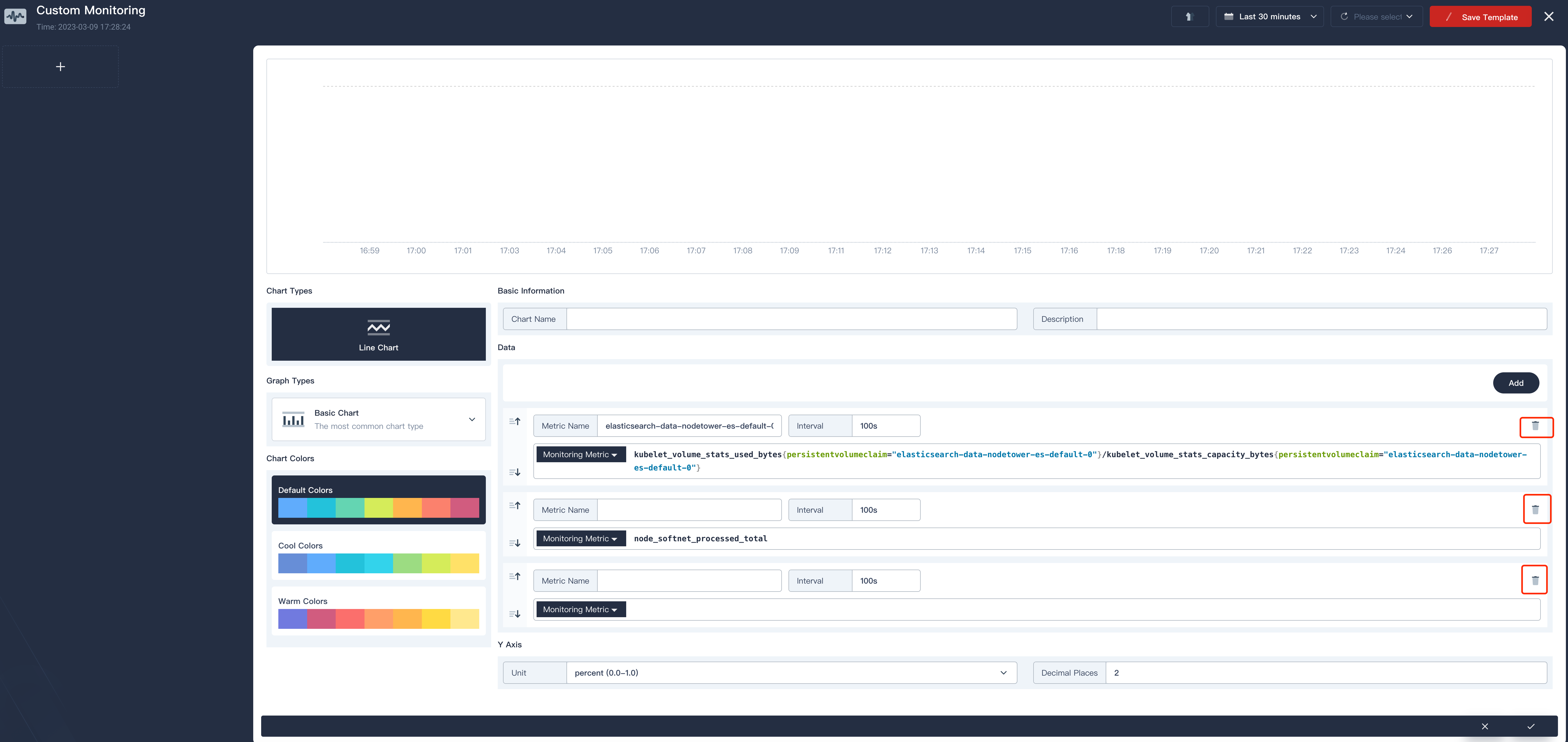Add a new chart with plus tile

[60, 66]
